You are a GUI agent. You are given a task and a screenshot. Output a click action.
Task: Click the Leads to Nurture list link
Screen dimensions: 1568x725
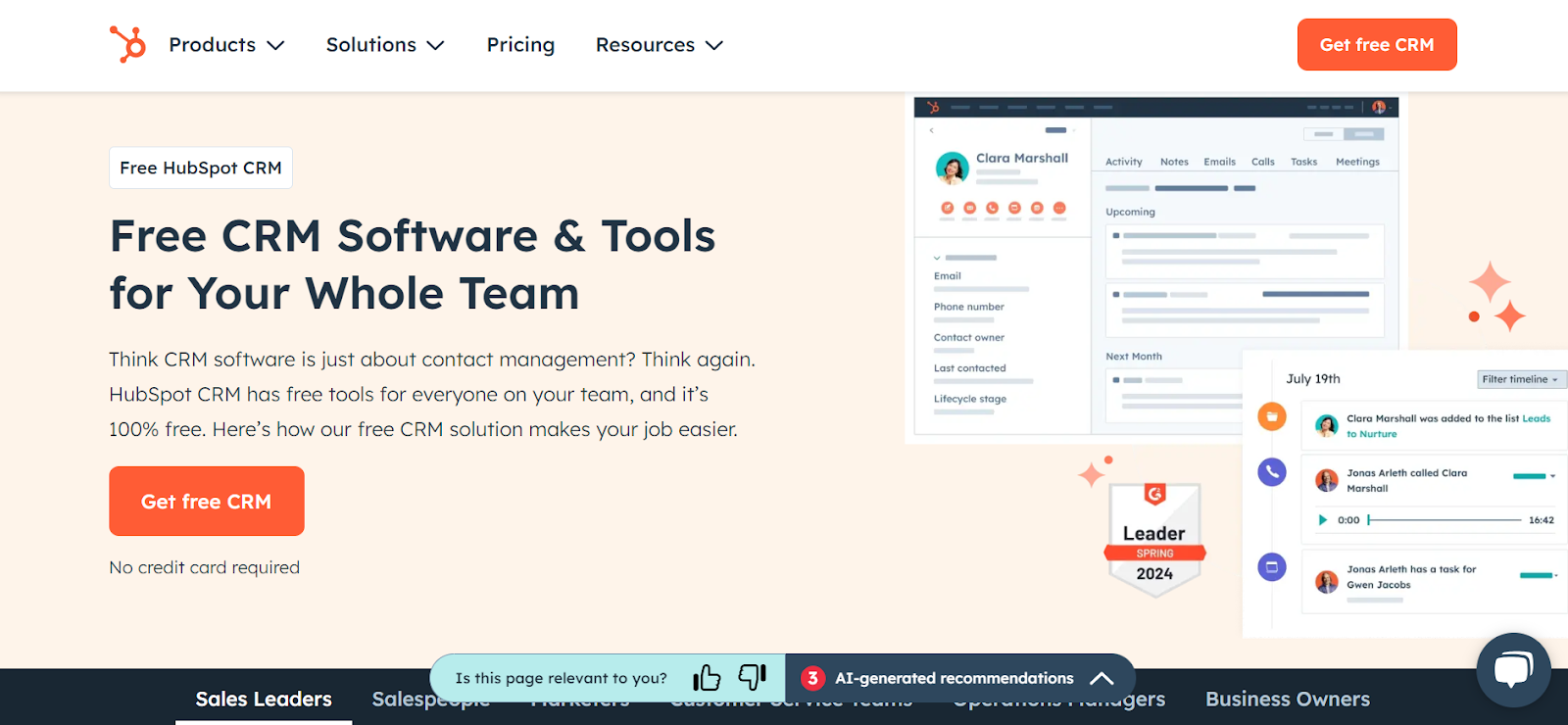tap(1448, 426)
